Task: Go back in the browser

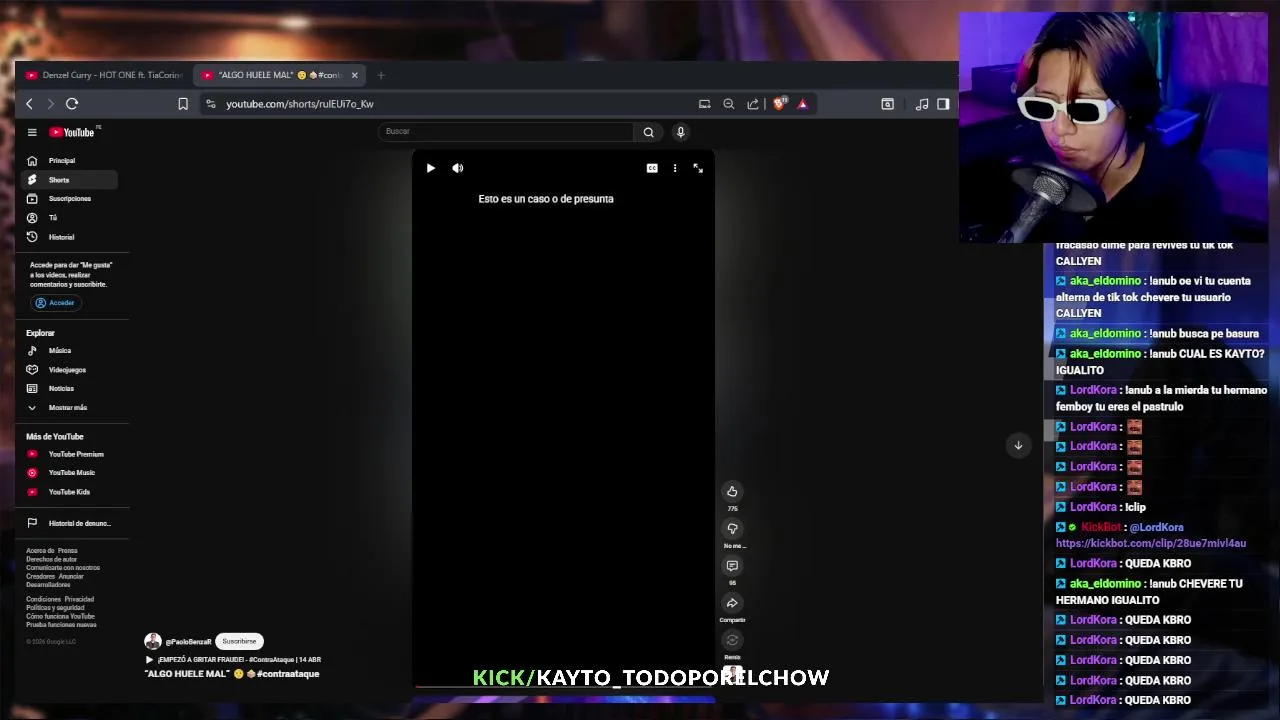Action: [29, 104]
